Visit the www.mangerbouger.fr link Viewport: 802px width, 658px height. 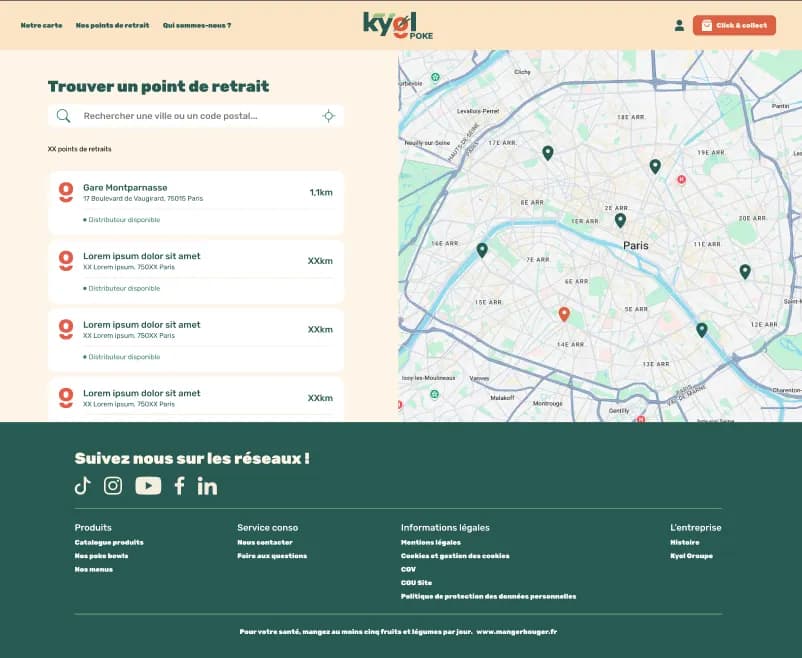[x=516, y=631]
